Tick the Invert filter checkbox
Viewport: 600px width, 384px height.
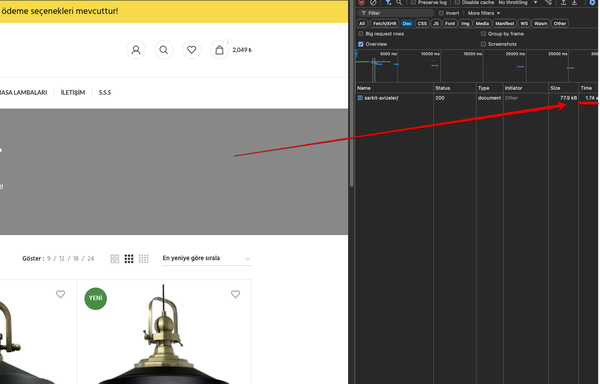pos(441,13)
